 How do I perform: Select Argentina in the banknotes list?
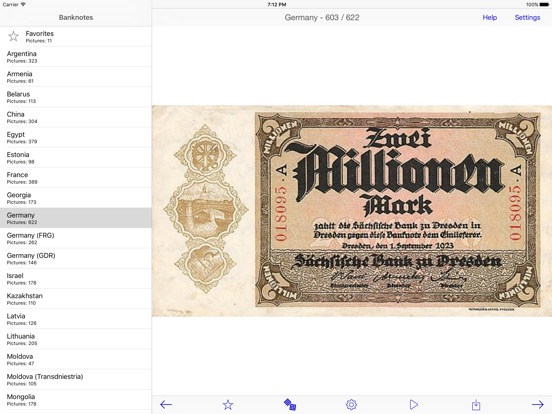76,57
